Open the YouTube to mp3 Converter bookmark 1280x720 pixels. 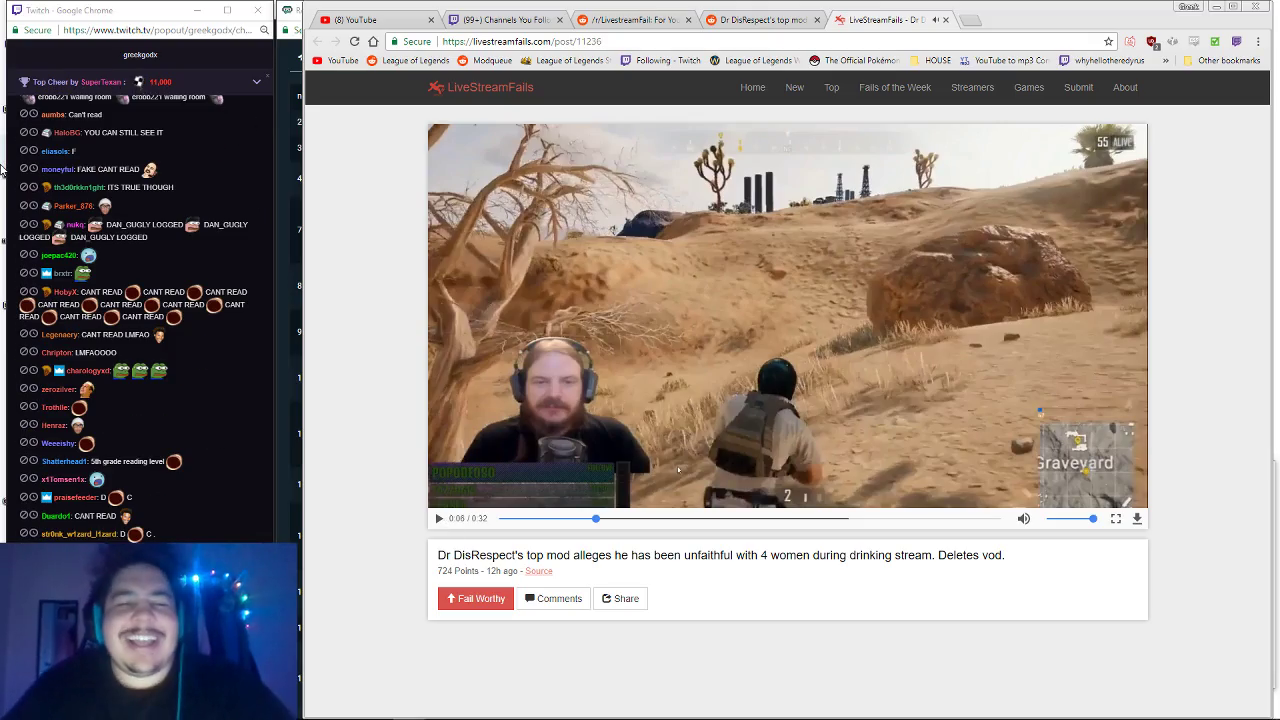coord(1004,60)
